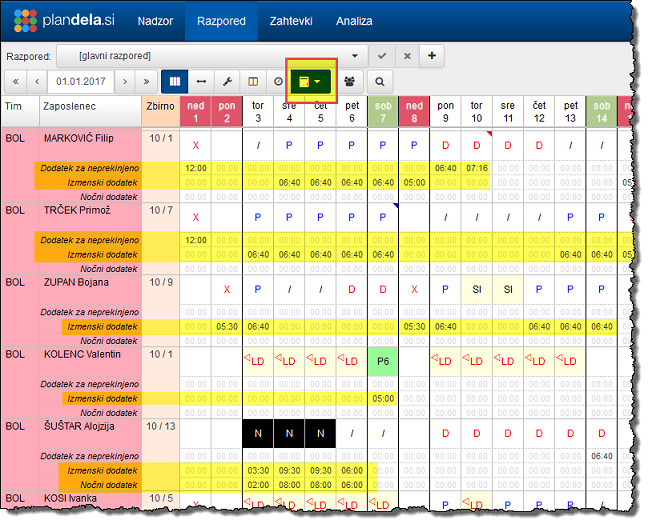
Task: Open the wrench settings tool
Action: 227,81
